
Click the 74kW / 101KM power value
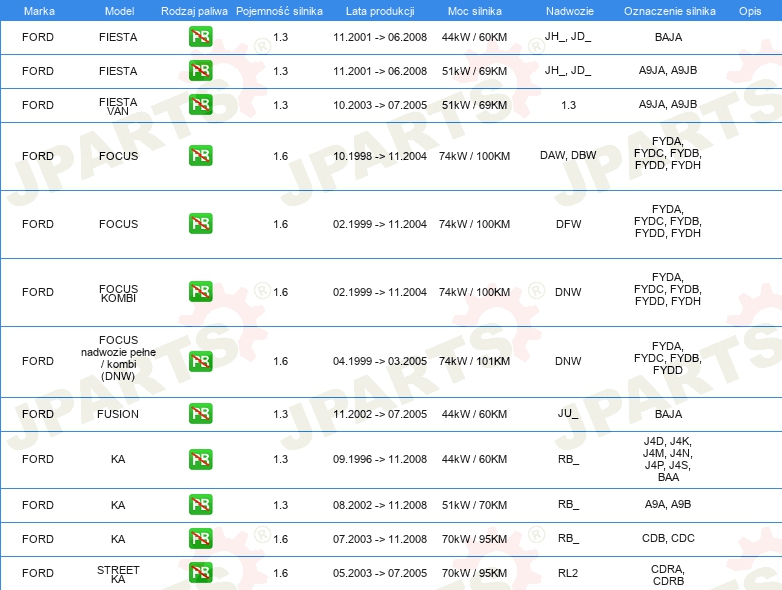coord(474,361)
